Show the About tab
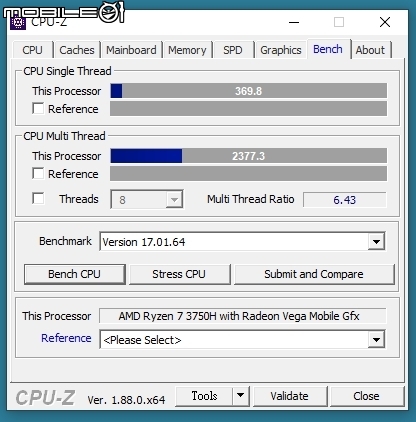This screenshot has height=422, width=416. [x=370, y=50]
